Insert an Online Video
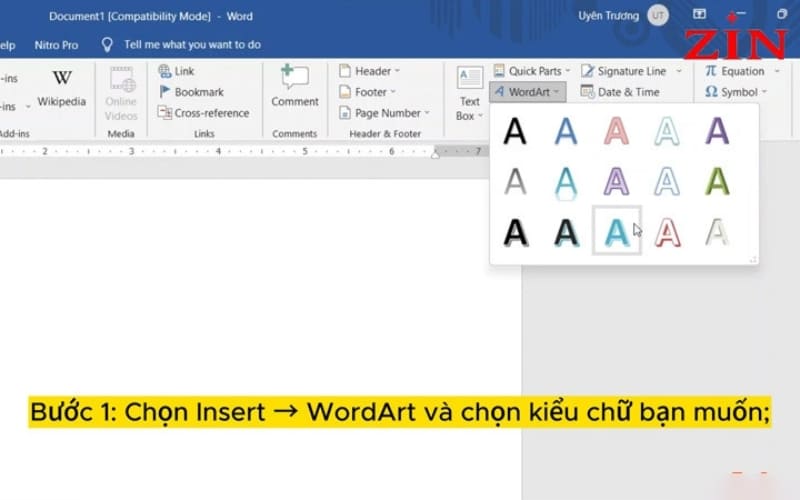 [x=121, y=94]
